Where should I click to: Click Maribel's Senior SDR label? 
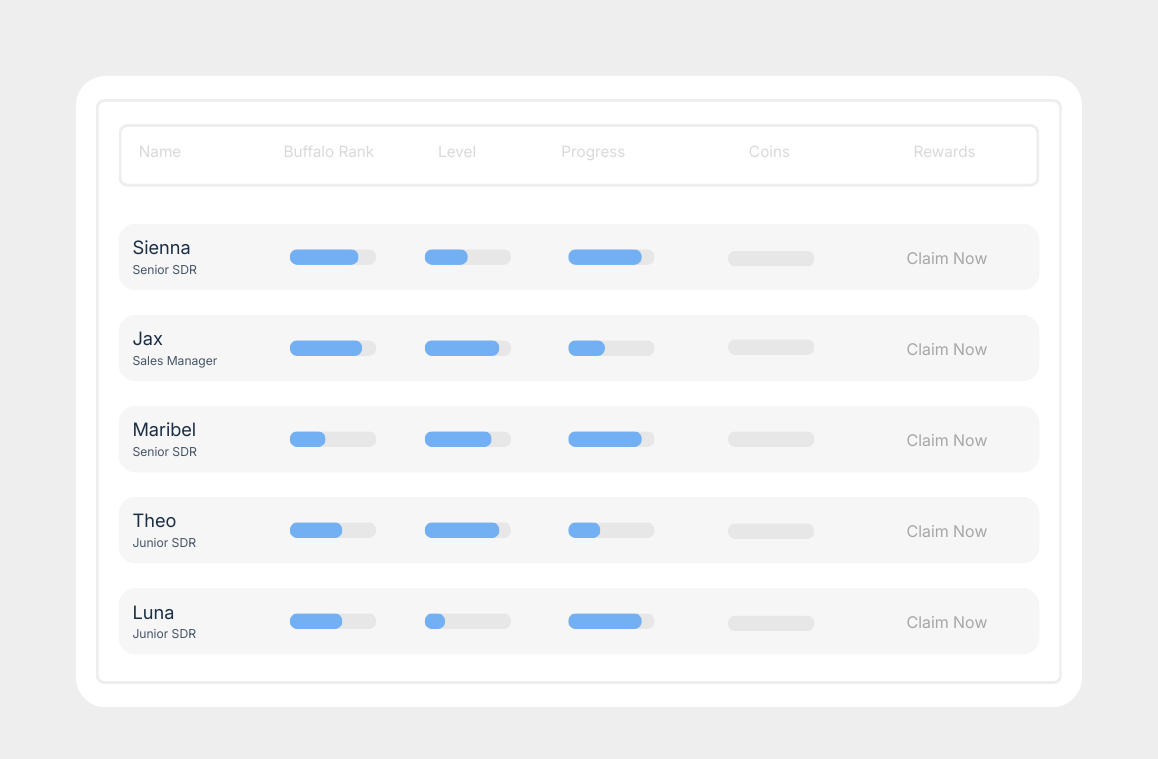tap(164, 452)
